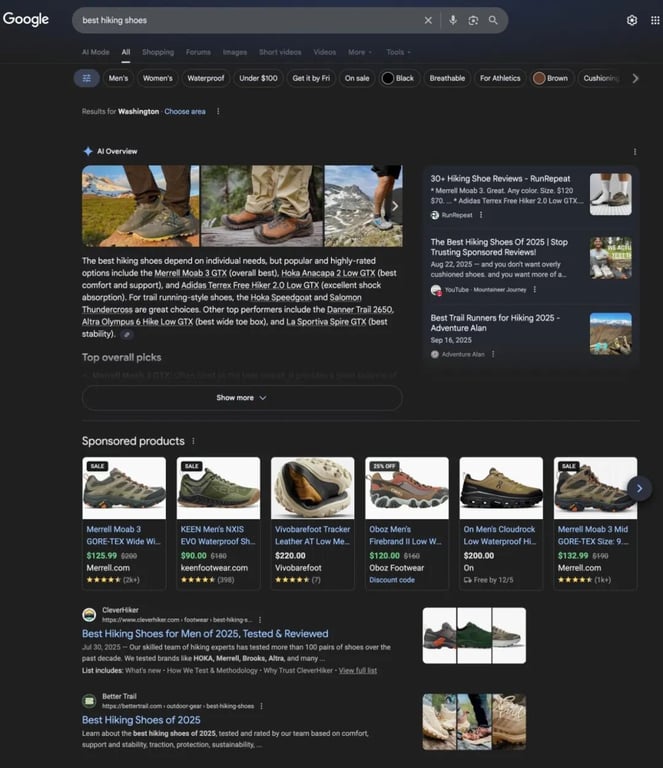Open Better Trail result three-dot menu
Screen dimensions: 663x768
[x=261, y=706]
